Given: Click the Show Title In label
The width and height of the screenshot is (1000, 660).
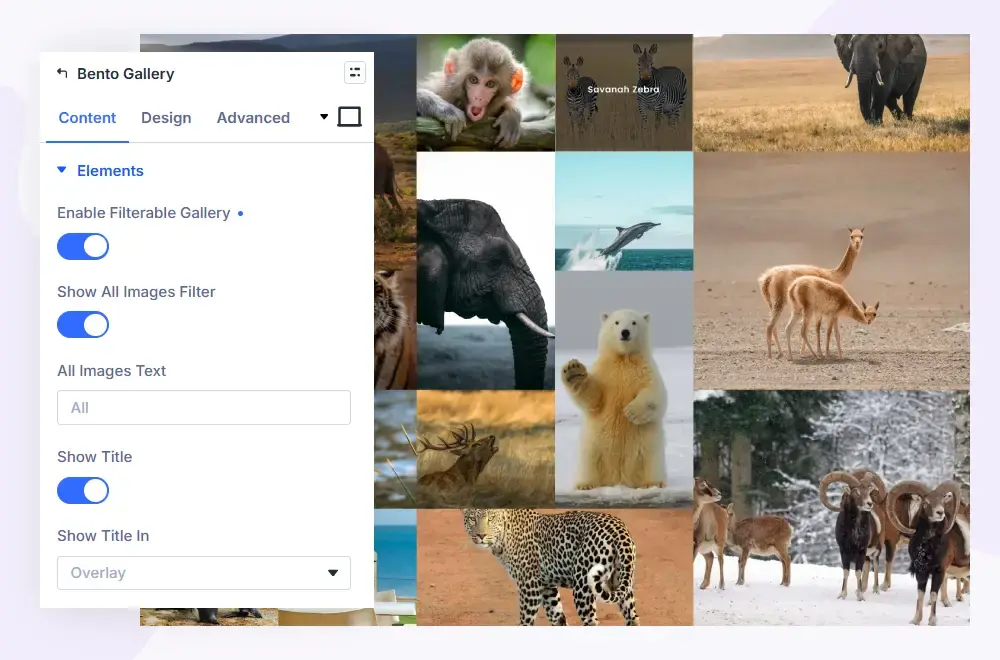Looking at the screenshot, I should click(x=103, y=536).
